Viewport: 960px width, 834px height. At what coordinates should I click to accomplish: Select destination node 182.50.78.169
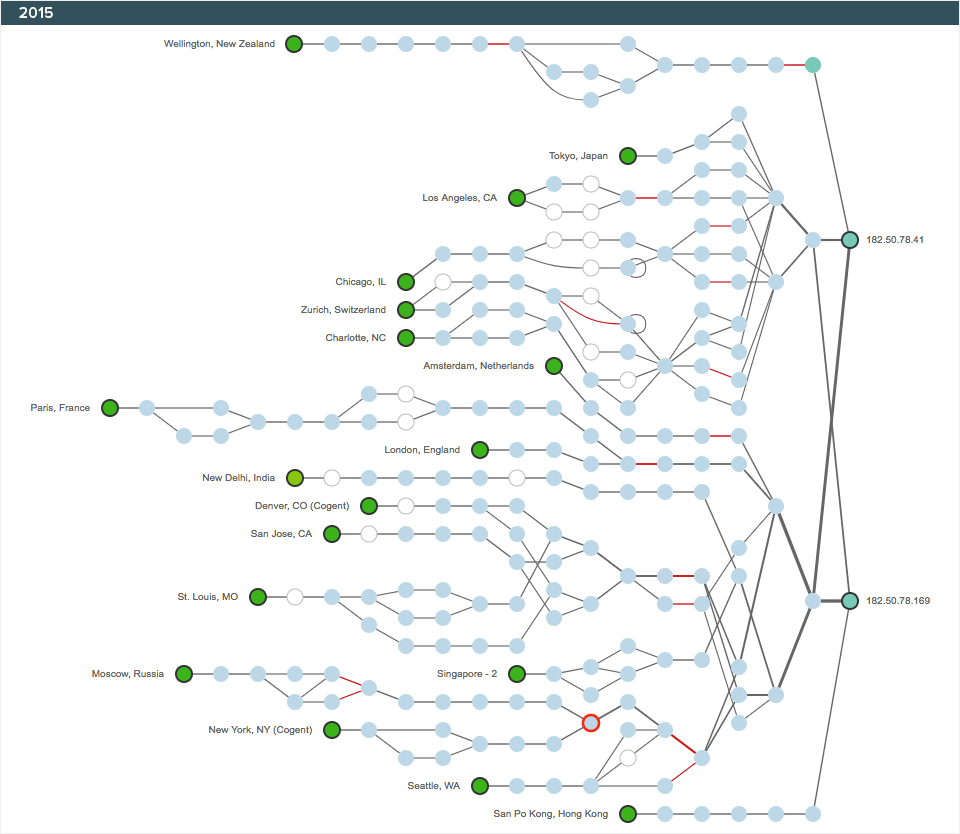pos(849,601)
